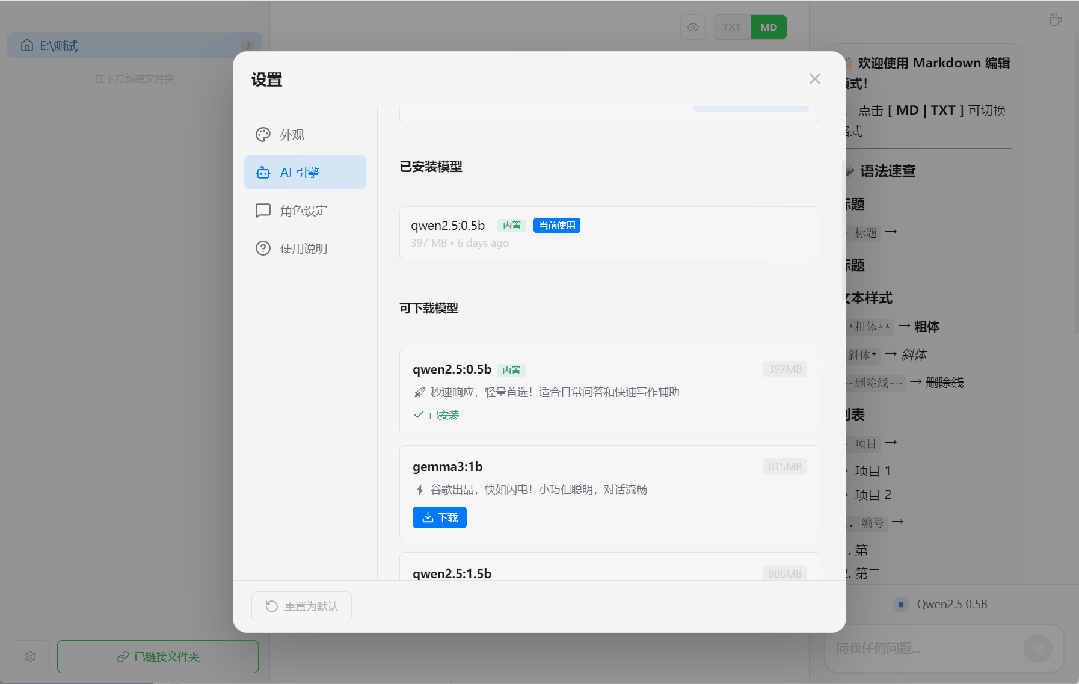Click the reset to default button
The height and width of the screenshot is (684, 1079).
[x=301, y=606]
